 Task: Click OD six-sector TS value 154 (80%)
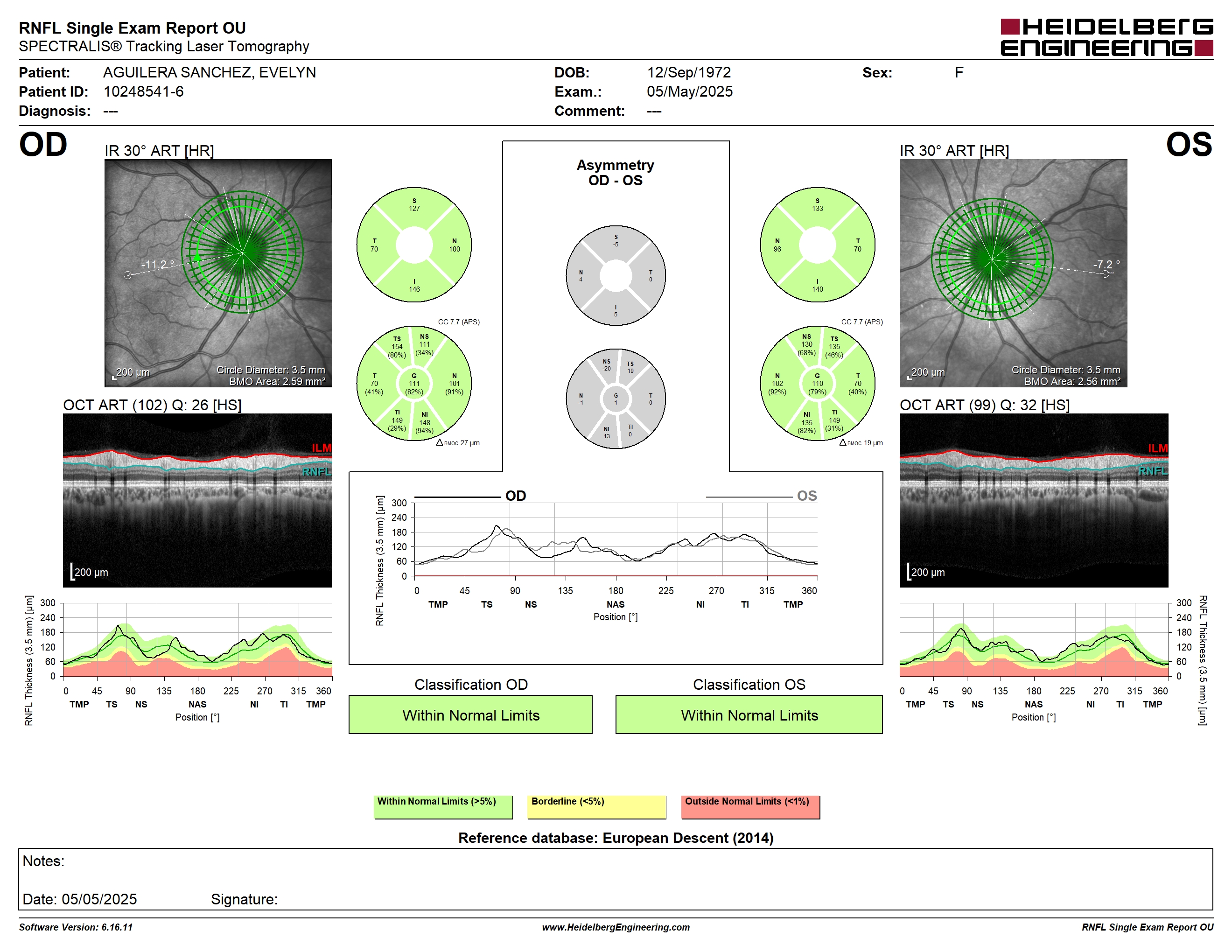[397, 351]
